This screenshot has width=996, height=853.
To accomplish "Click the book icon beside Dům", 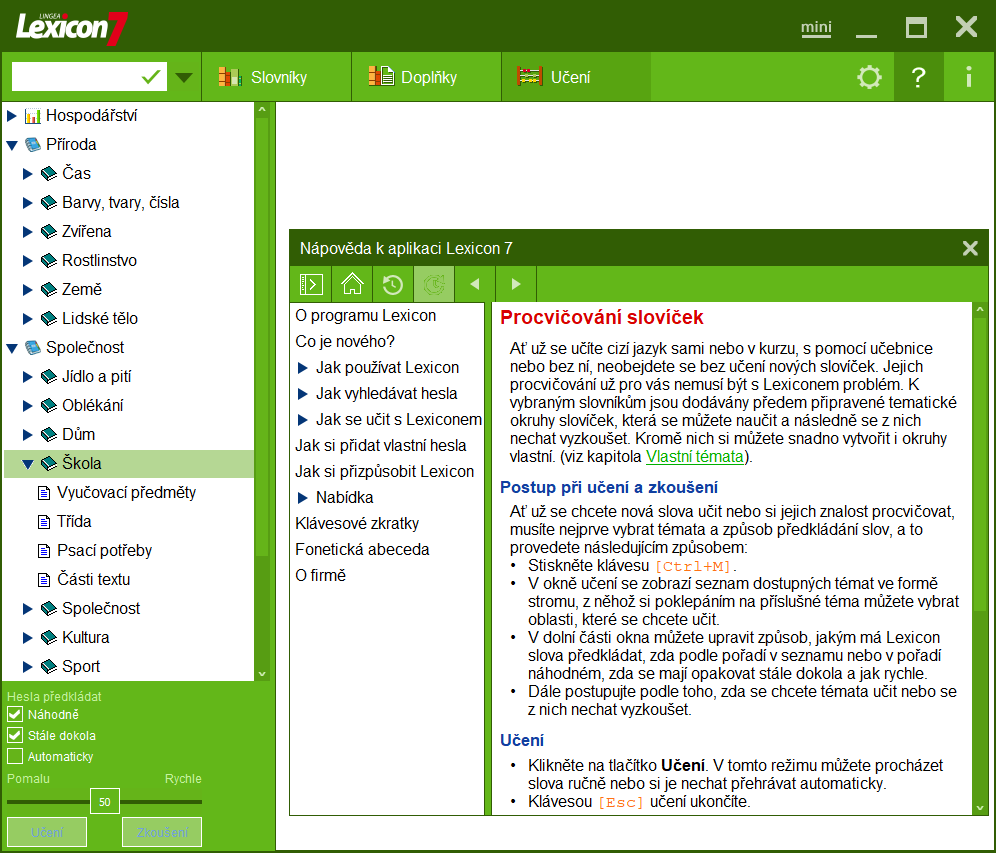I will (49, 434).
